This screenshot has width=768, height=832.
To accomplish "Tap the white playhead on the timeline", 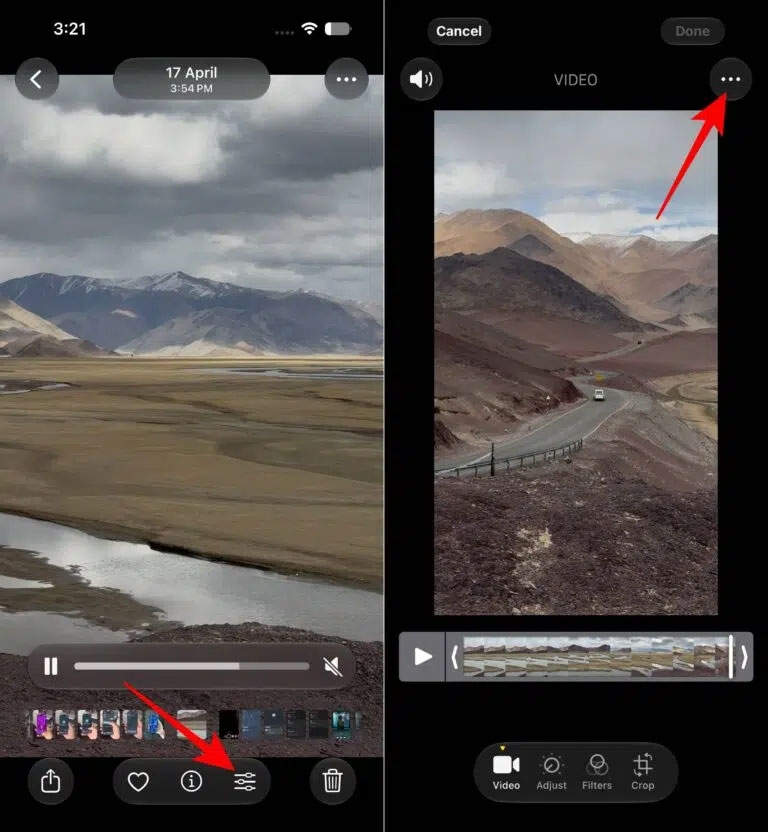I will (x=731, y=656).
